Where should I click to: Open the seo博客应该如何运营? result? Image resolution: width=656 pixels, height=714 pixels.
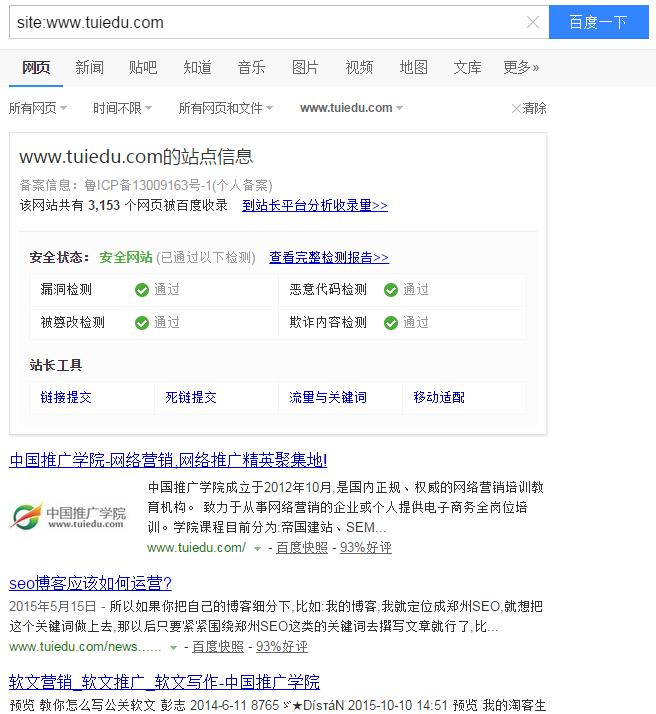[90, 583]
